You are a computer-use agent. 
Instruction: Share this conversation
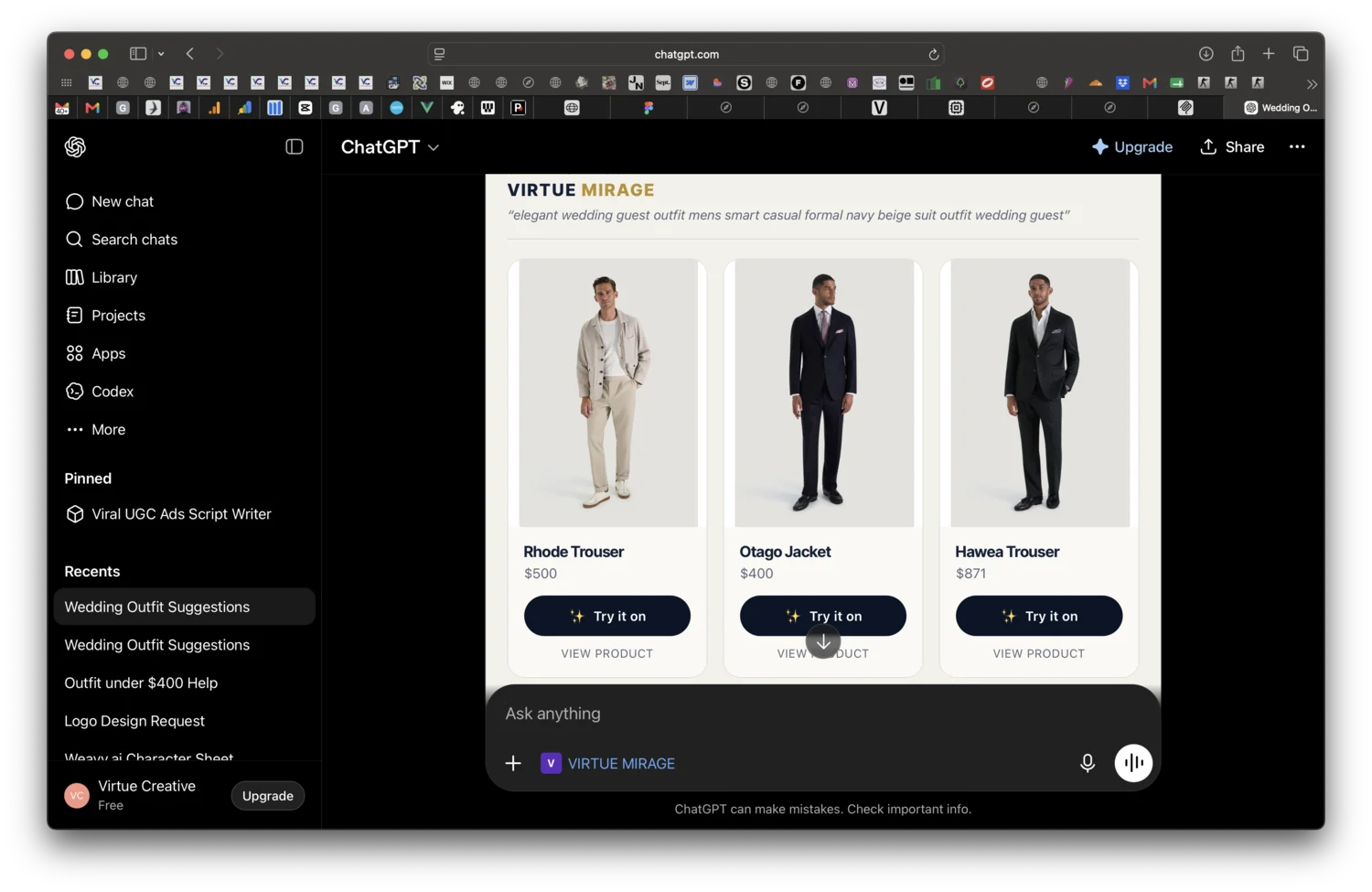tap(1232, 146)
